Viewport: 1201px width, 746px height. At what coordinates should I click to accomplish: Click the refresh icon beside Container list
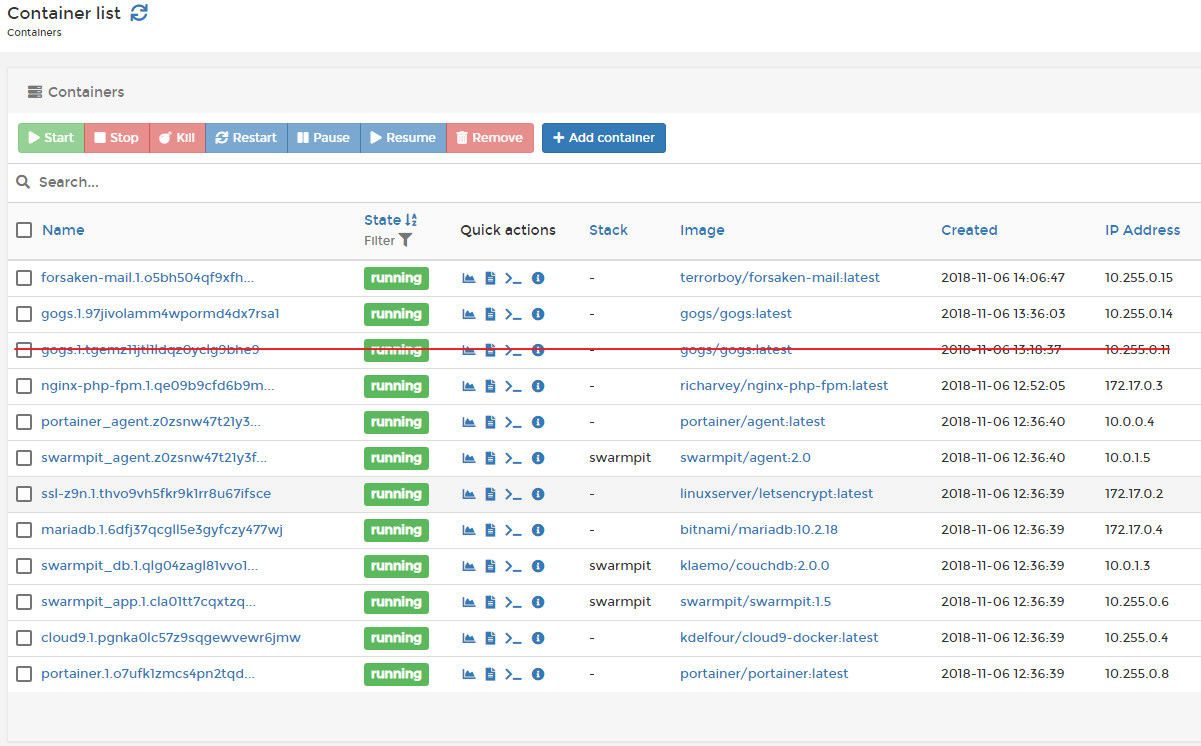point(139,13)
